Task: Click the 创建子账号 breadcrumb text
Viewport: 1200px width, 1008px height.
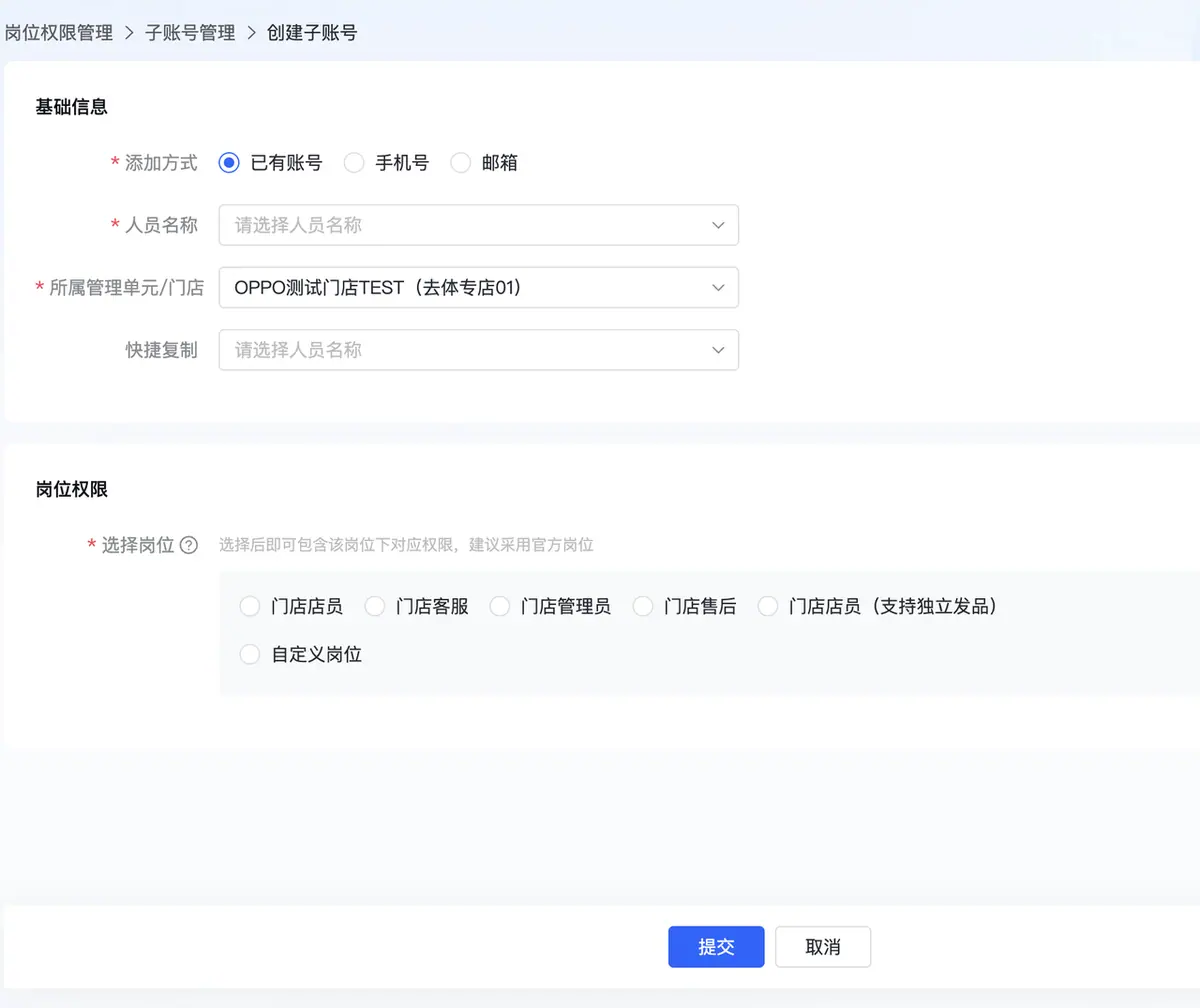Action: [312, 33]
